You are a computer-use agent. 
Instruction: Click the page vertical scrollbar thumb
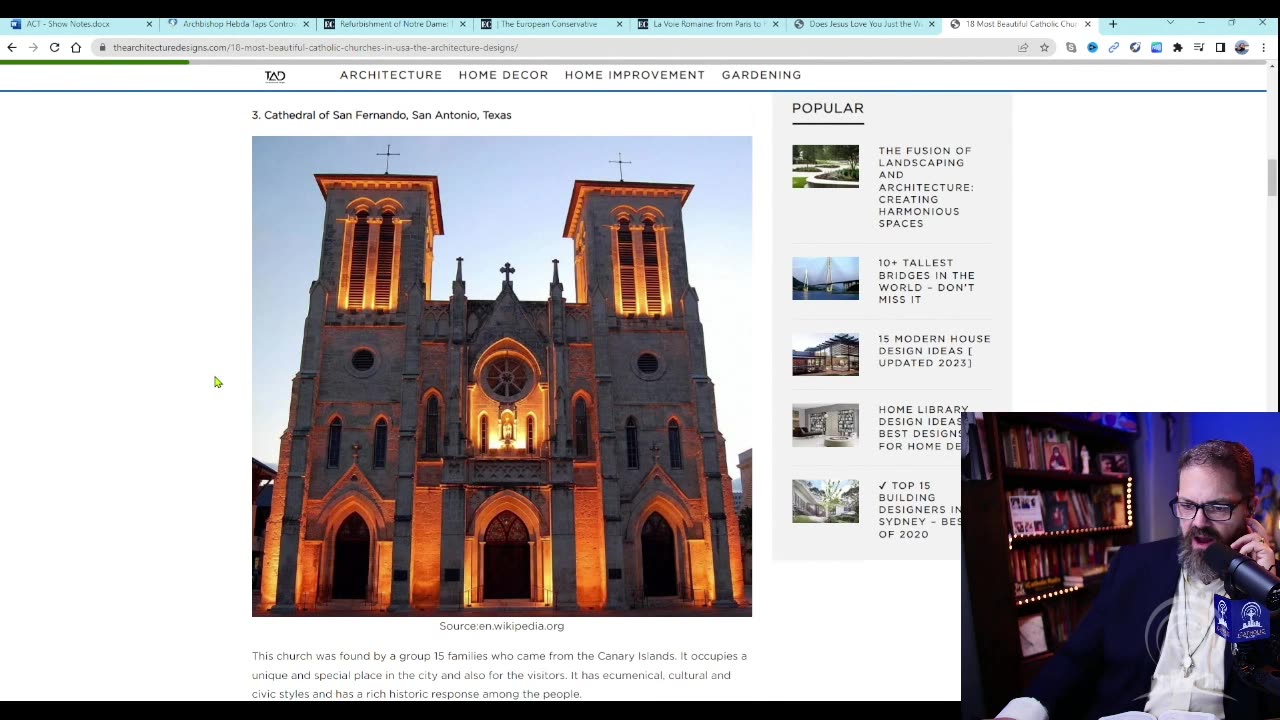[x=1272, y=177]
